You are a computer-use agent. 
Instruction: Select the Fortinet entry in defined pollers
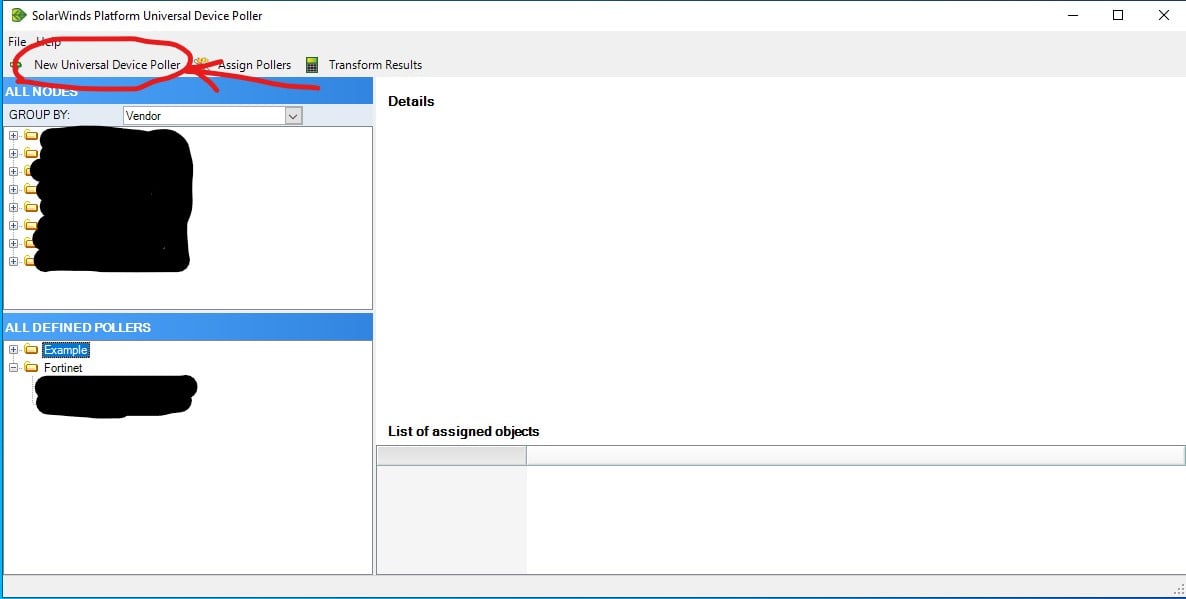coord(64,368)
